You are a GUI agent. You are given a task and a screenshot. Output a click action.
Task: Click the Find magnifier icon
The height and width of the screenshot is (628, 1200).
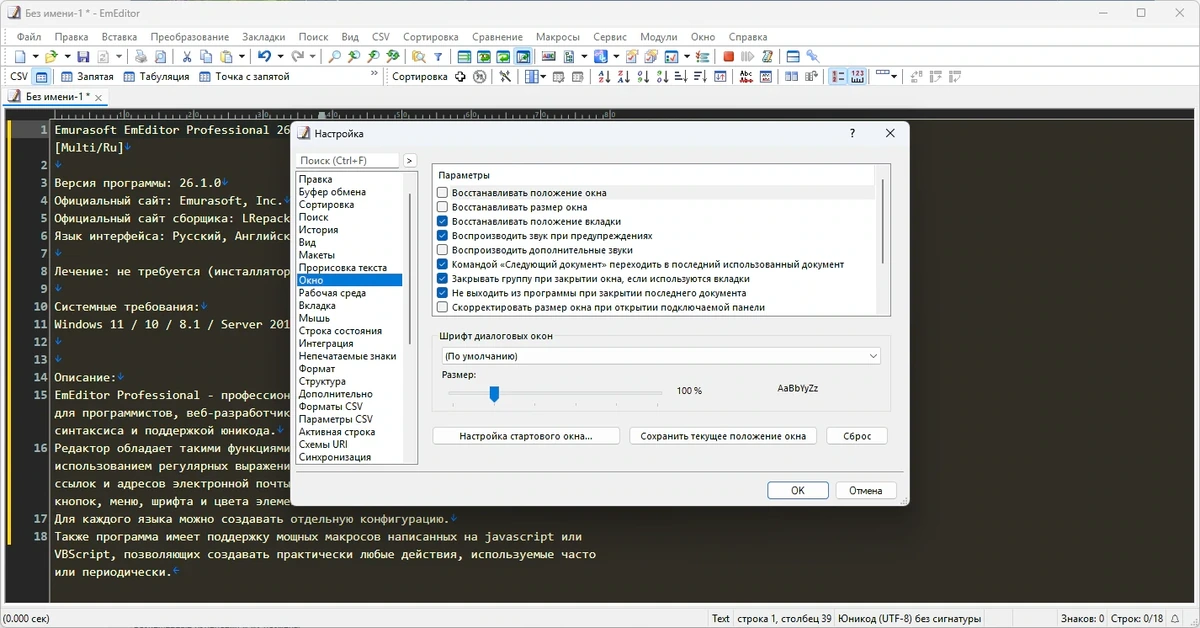click(334, 56)
